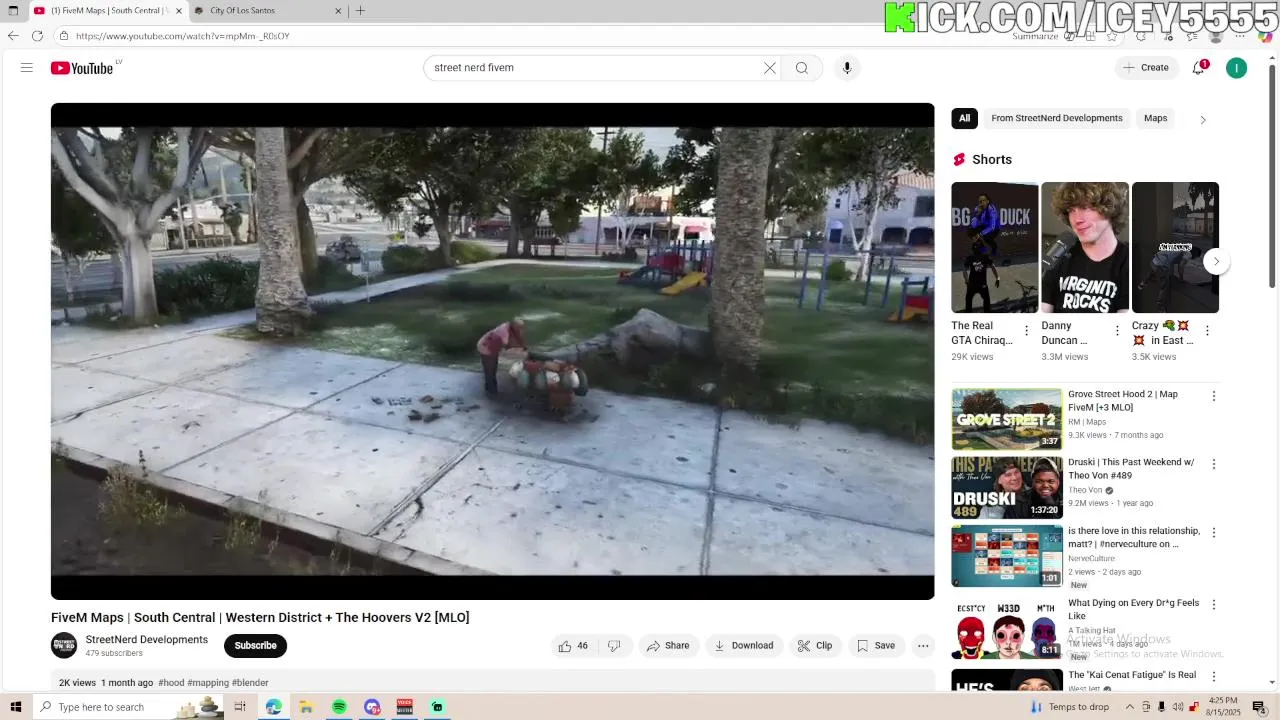This screenshot has width=1280, height=720.
Task: Open Summarize in browser toolbar
Action: [1035, 36]
